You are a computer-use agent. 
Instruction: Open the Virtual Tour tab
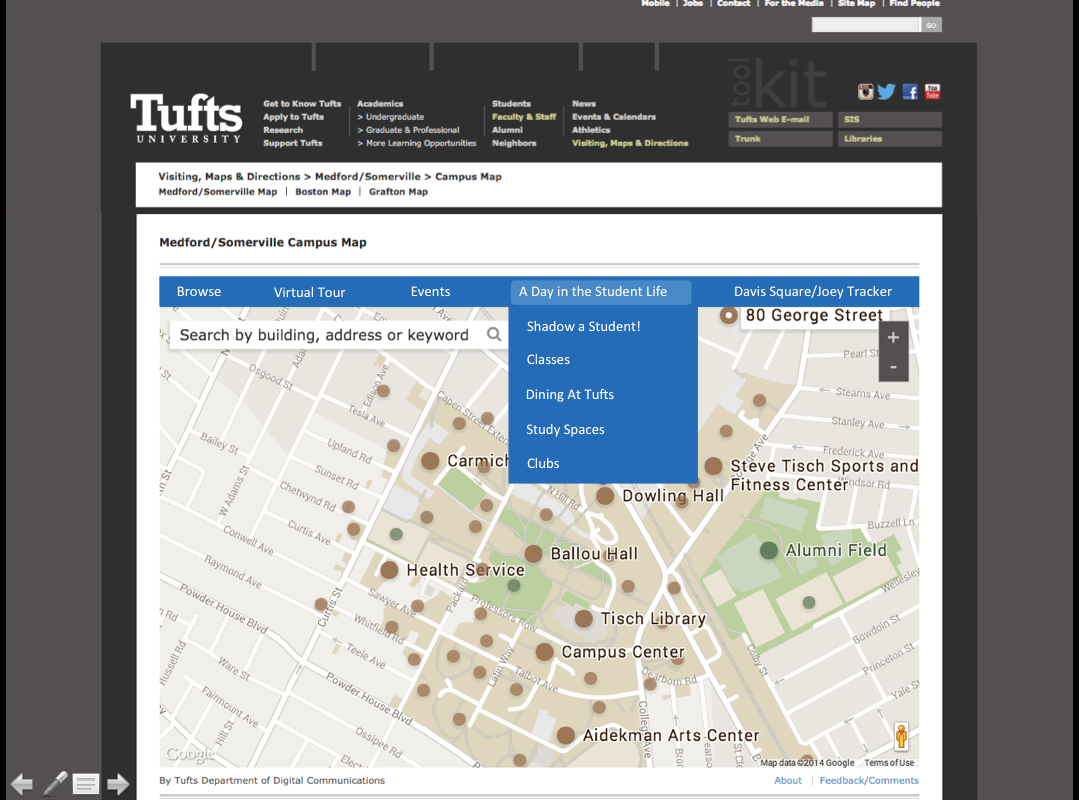pyautogui.click(x=310, y=292)
